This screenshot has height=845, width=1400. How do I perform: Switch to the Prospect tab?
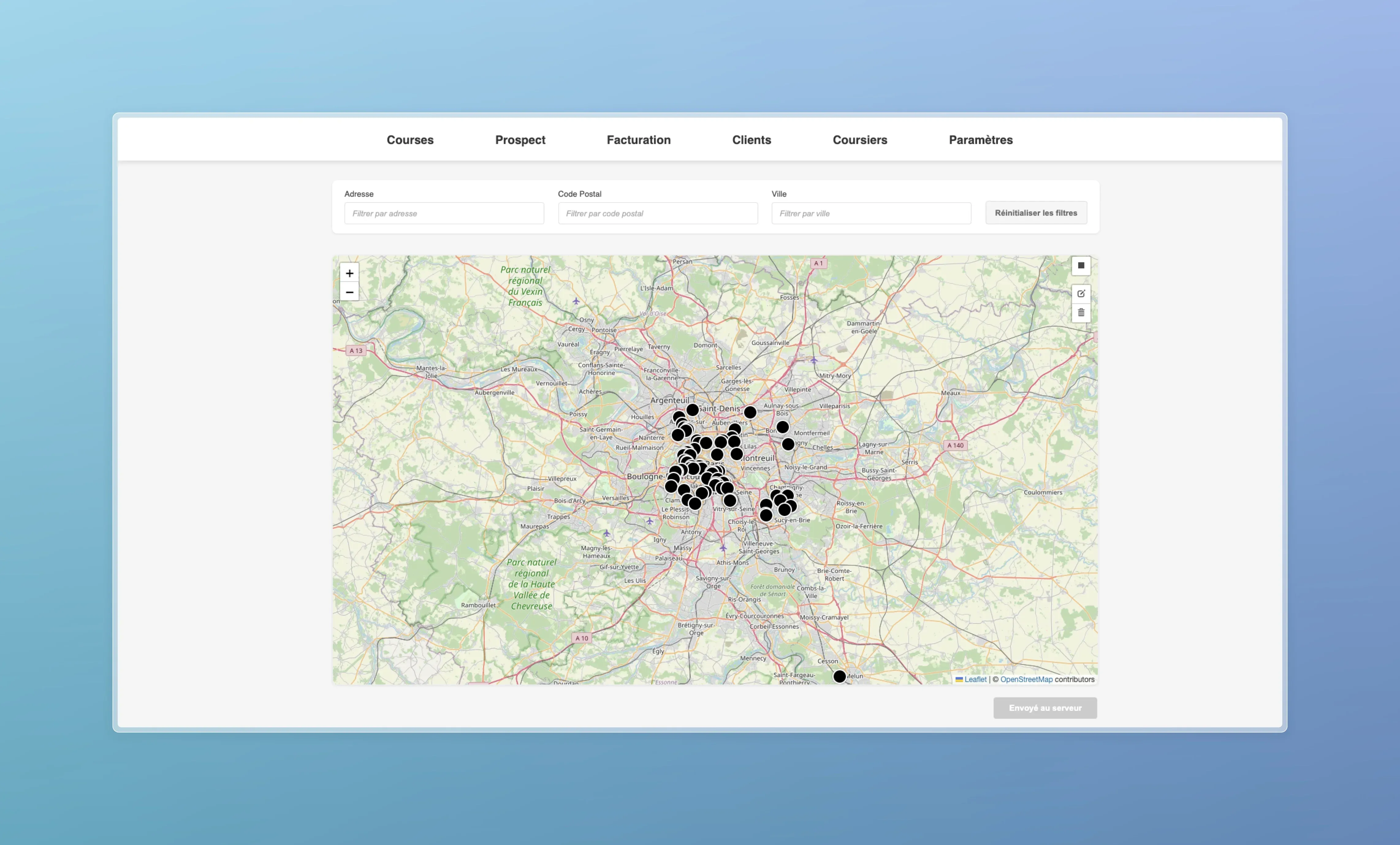point(520,140)
